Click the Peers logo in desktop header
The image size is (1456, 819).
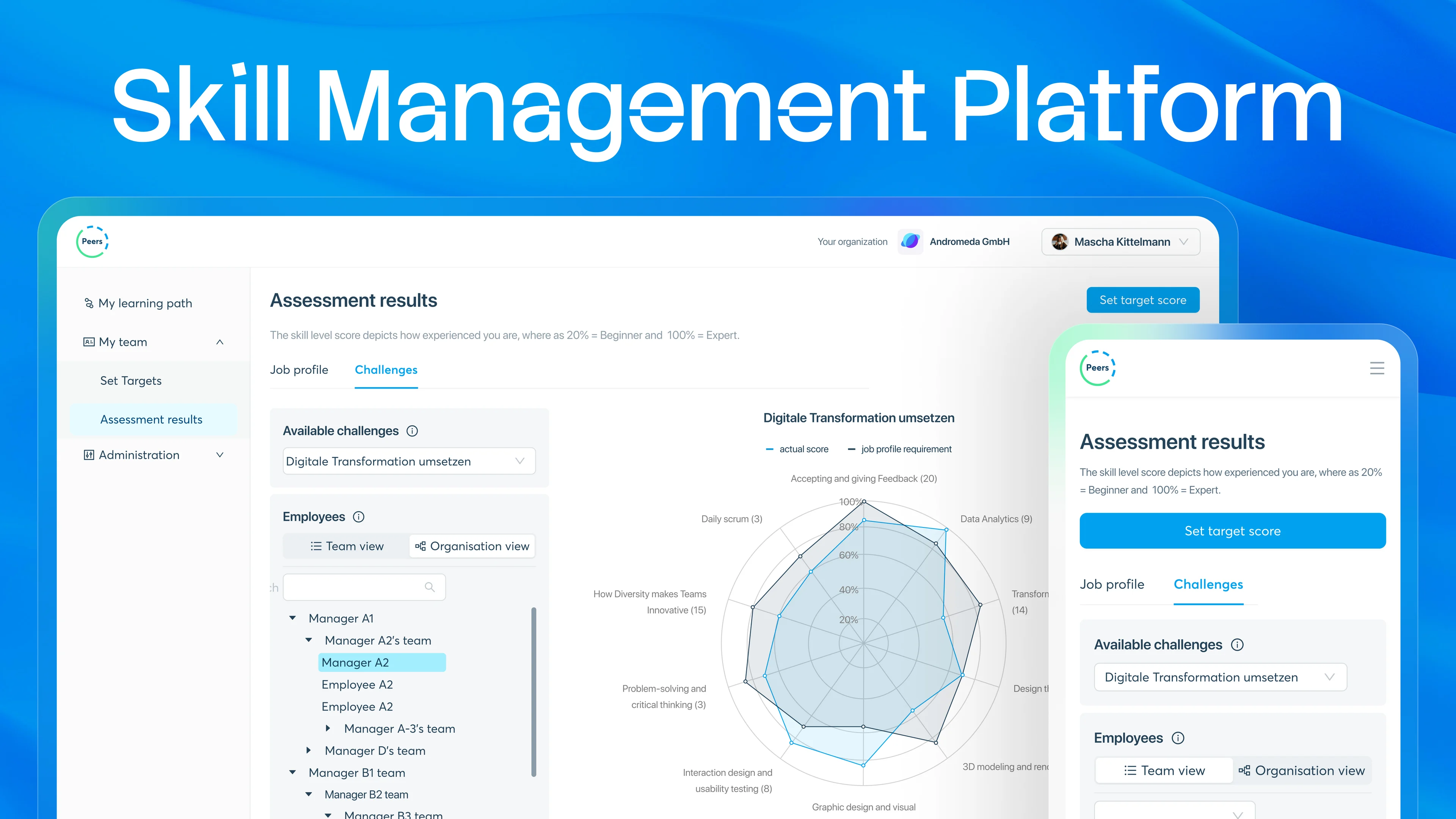tap(92, 242)
